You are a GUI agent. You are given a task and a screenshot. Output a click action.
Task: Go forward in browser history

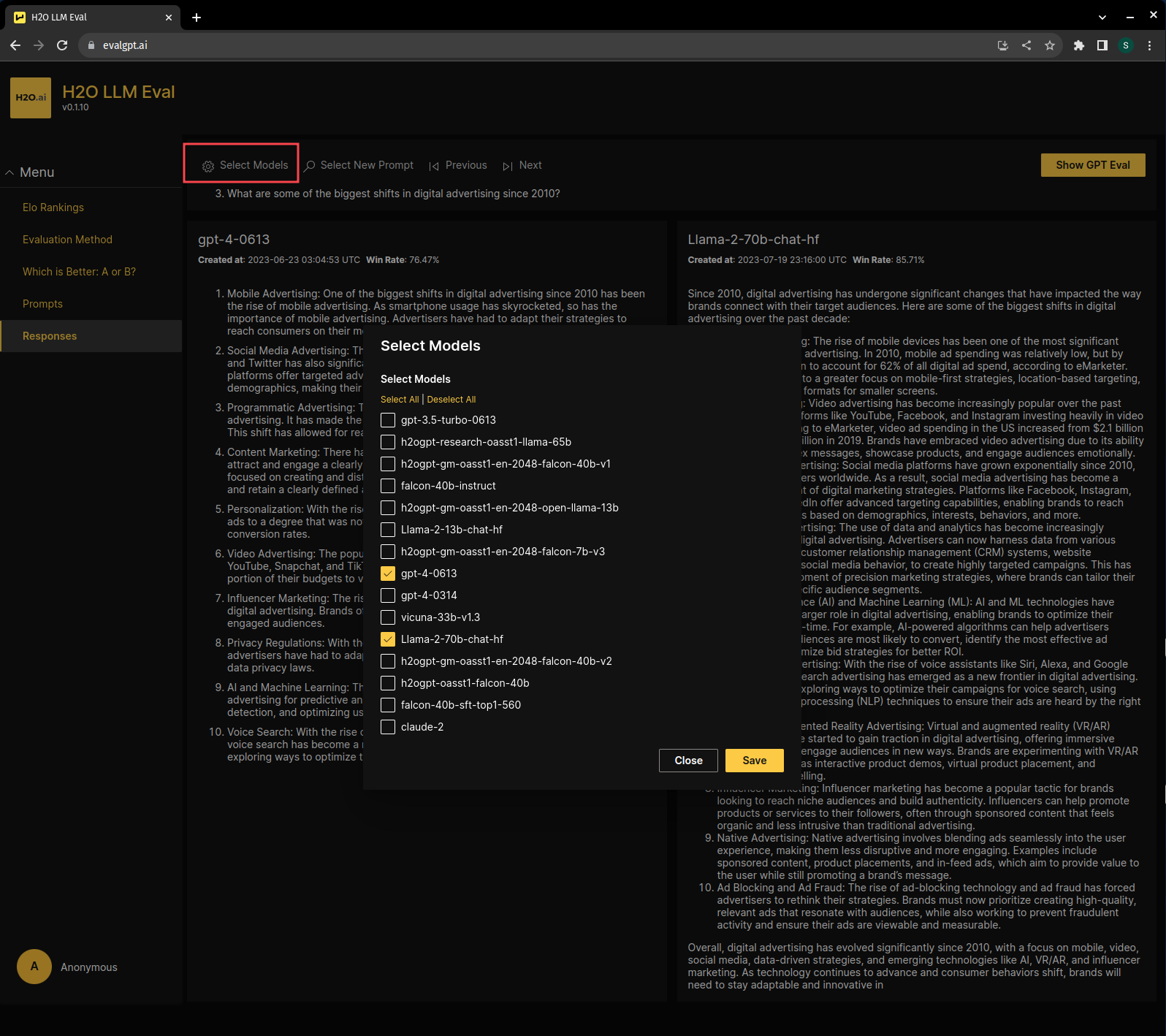pyautogui.click(x=39, y=45)
